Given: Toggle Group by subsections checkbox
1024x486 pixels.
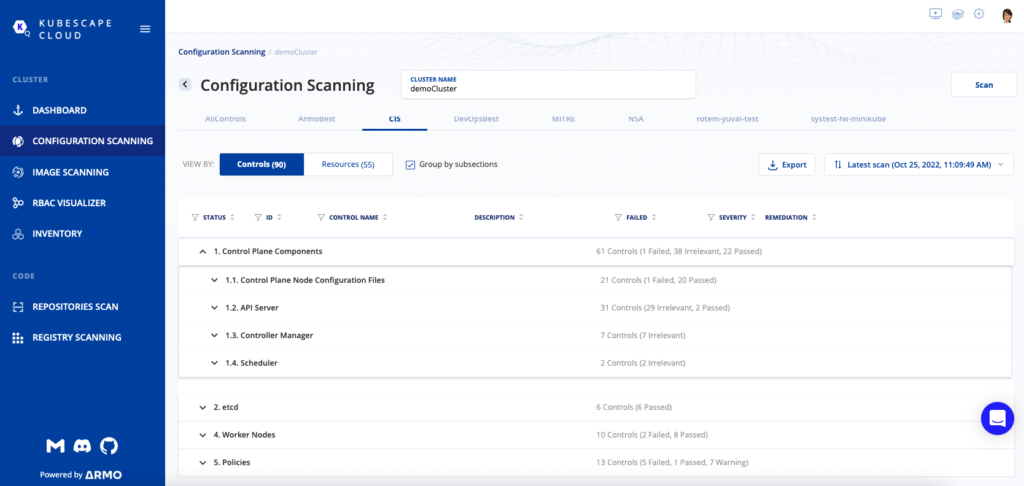Looking at the screenshot, I should click(410, 165).
